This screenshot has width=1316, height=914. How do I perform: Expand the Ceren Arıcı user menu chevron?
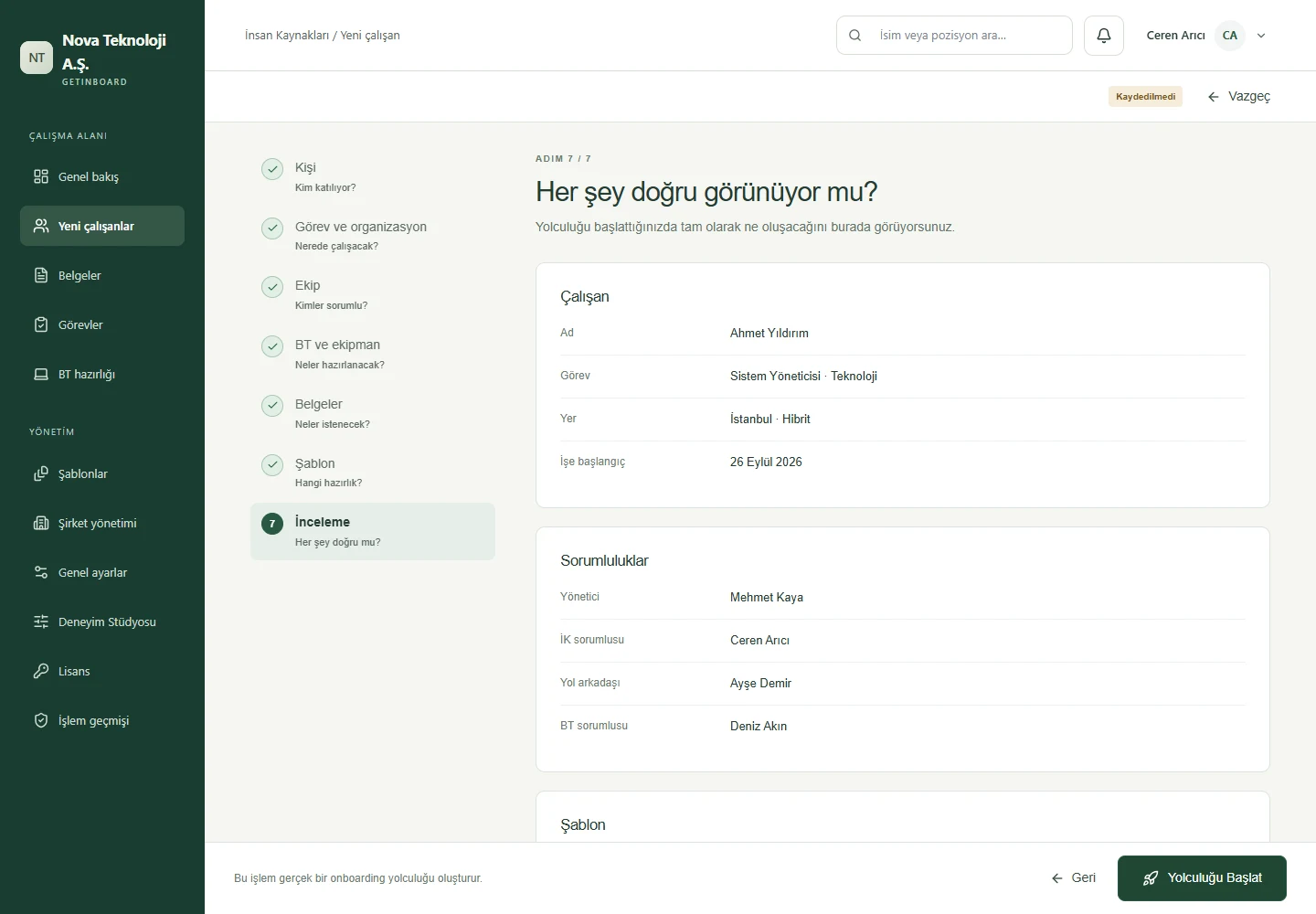click(x=1261, y=36)
